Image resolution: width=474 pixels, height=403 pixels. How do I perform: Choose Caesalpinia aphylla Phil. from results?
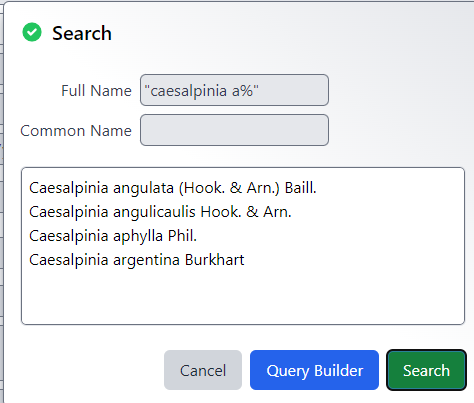[x=113, y=236]
